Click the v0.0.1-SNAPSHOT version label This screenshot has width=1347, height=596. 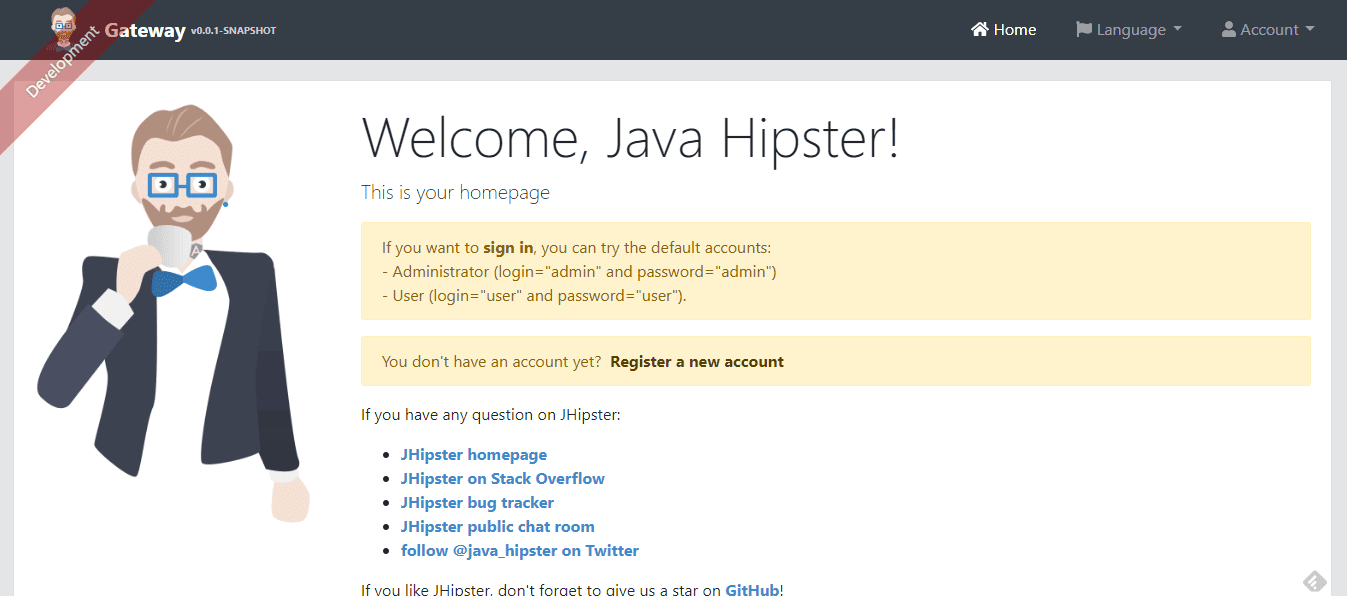[234, 31]
